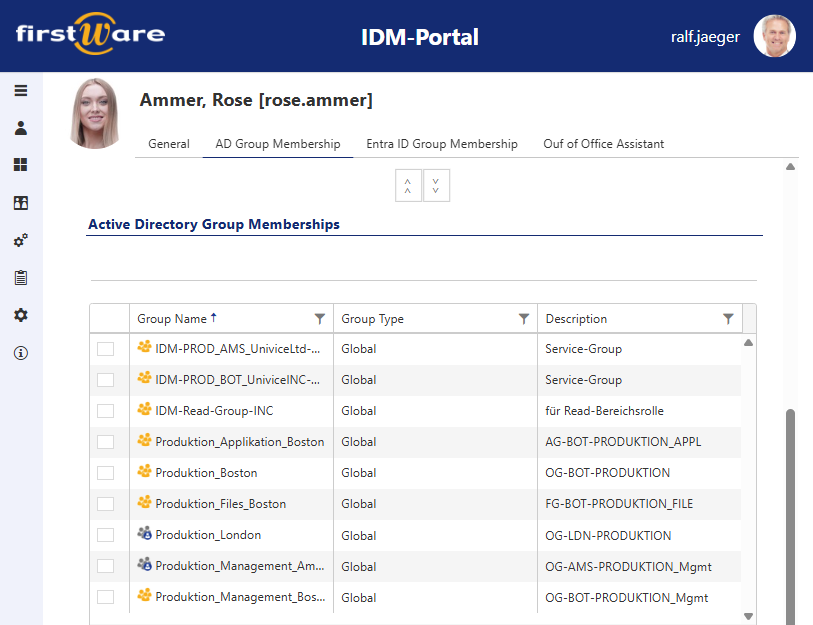The image size is (813, 625).
Task: Select the clipboard reports icon
Action: 20,278
